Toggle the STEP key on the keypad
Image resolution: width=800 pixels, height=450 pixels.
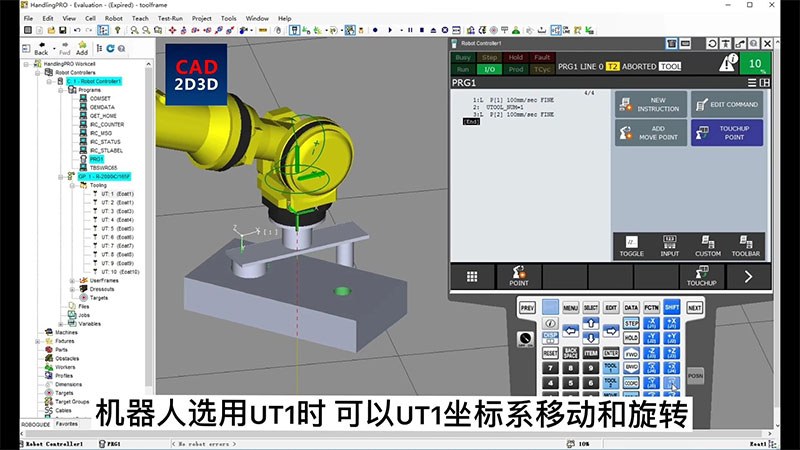coord(631,323)
